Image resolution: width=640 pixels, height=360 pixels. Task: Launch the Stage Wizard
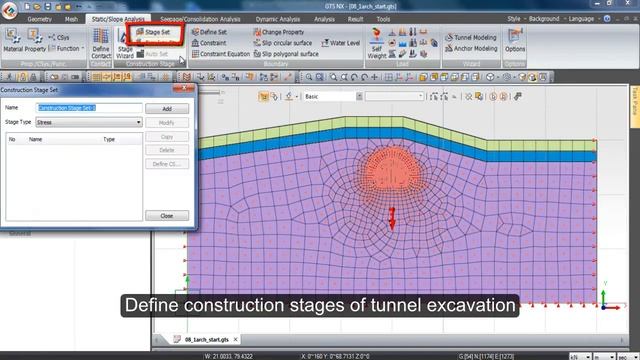click(124, 44)
